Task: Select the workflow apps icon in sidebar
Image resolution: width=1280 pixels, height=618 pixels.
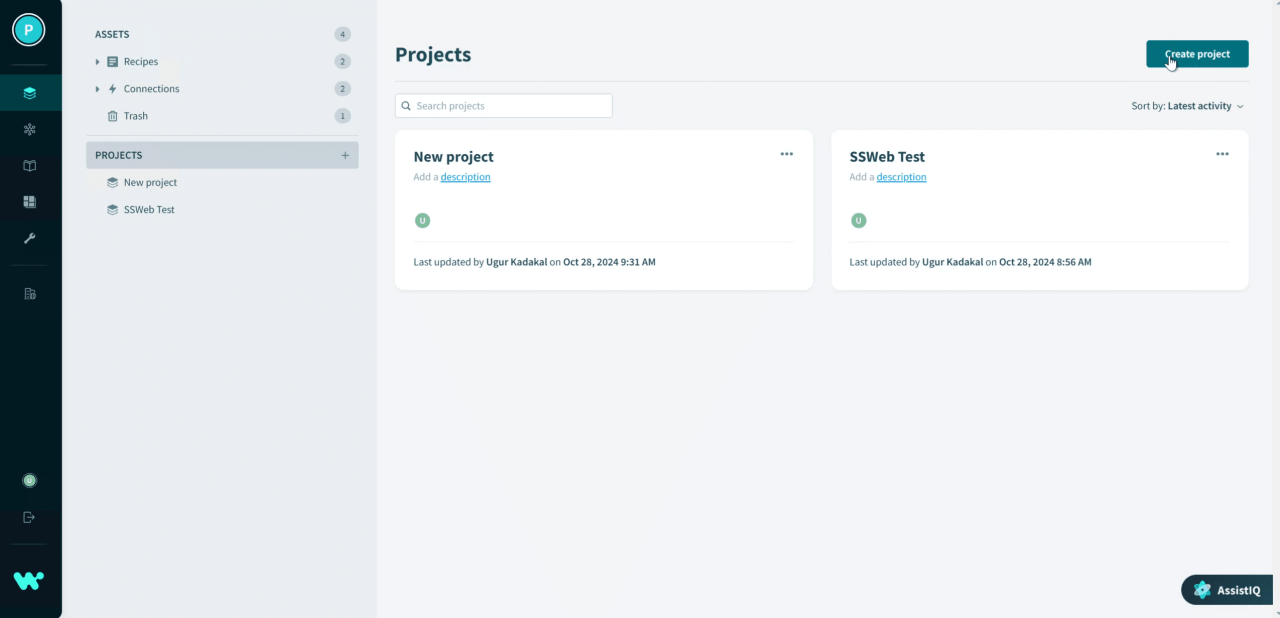Action: pos(29,129)
